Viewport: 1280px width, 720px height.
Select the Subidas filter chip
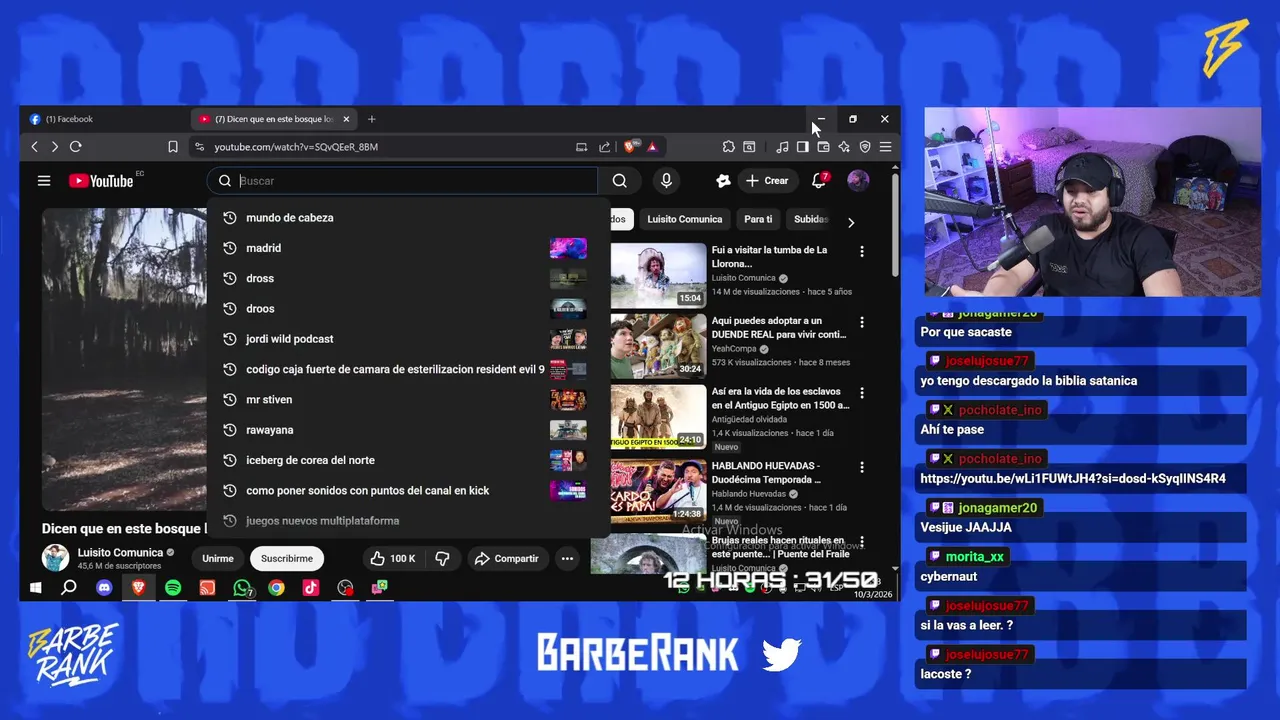[811, 219]
